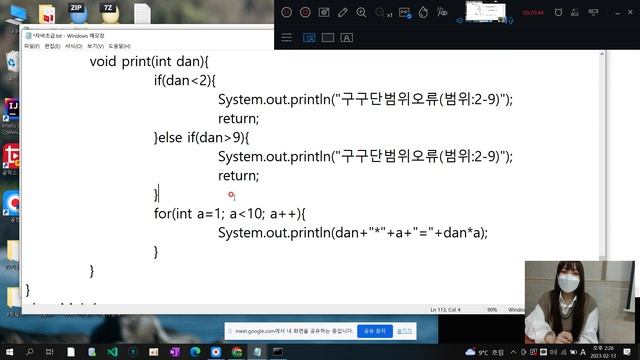
Task: Open taskbar search magnifier
Action: click(29, 351)
